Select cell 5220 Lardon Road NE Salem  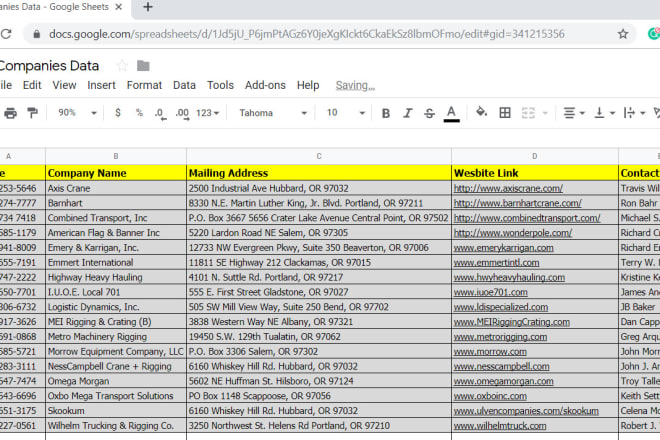coord(319,232)
